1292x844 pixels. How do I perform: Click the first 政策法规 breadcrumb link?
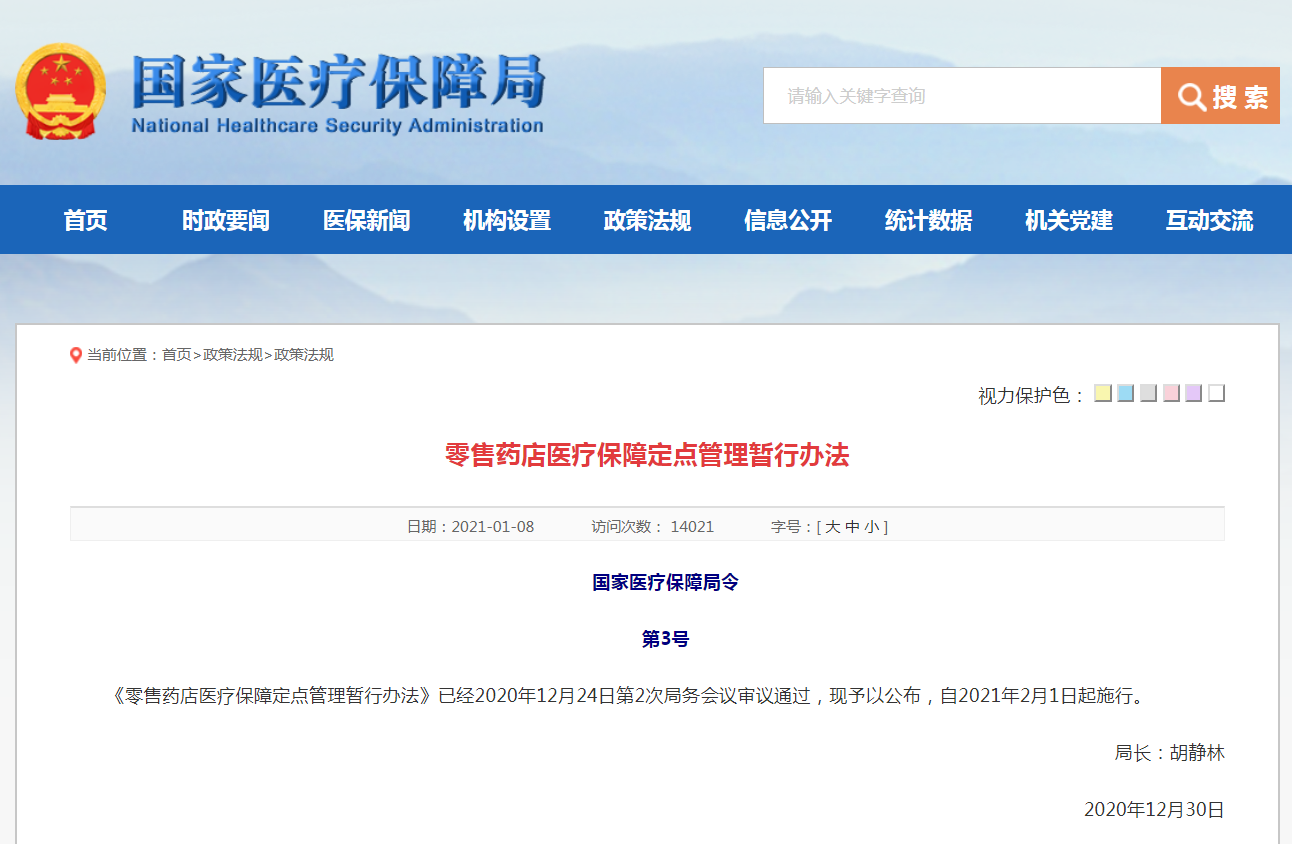(233, 355)
